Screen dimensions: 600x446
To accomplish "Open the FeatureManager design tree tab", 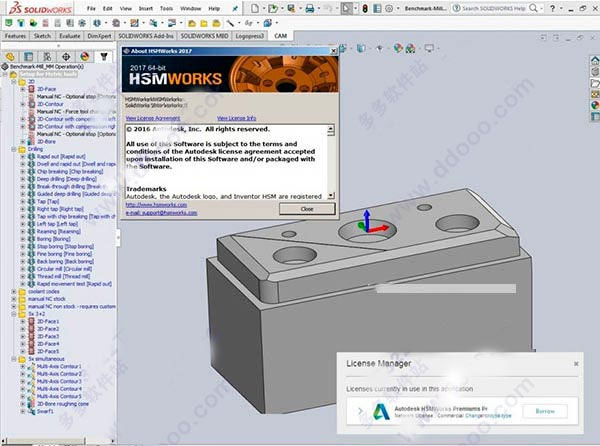I will 10,57.
